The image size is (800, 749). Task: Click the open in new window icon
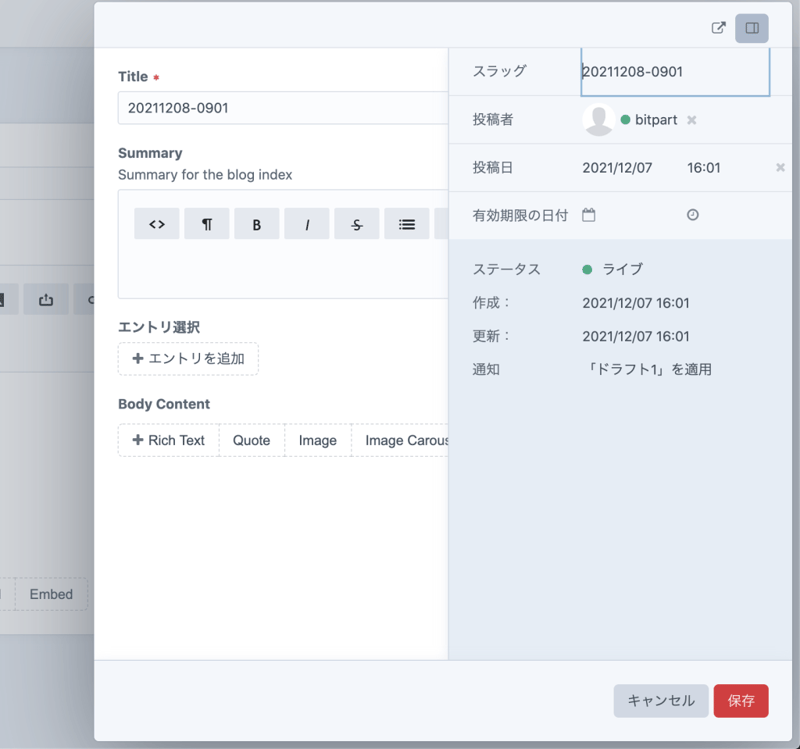tap(718, 28)
